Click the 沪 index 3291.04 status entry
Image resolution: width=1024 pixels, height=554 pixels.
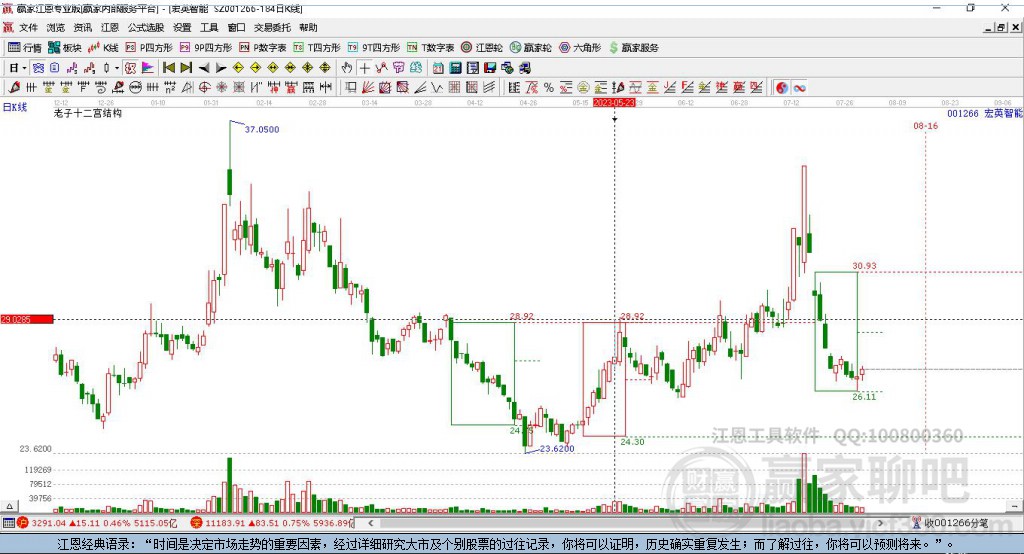point(98,523)
